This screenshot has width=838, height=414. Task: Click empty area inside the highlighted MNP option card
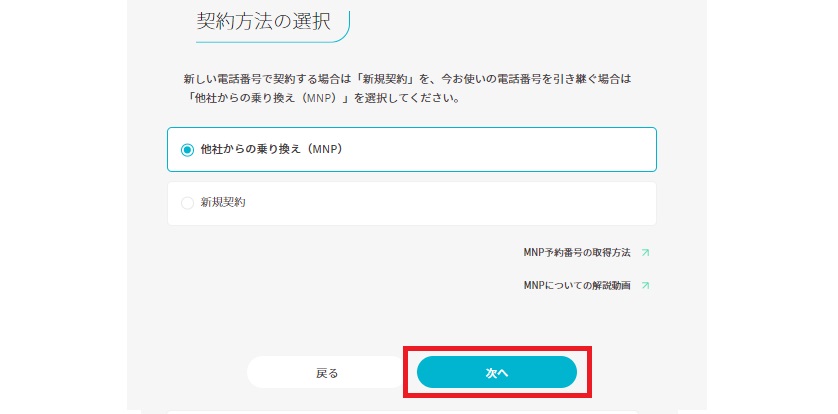497,150
